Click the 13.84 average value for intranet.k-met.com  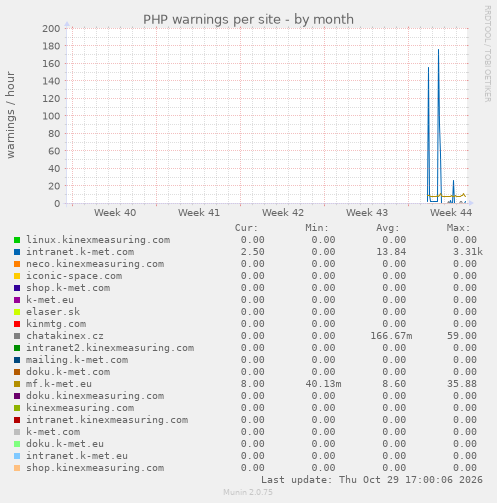(x=391, y=252)
